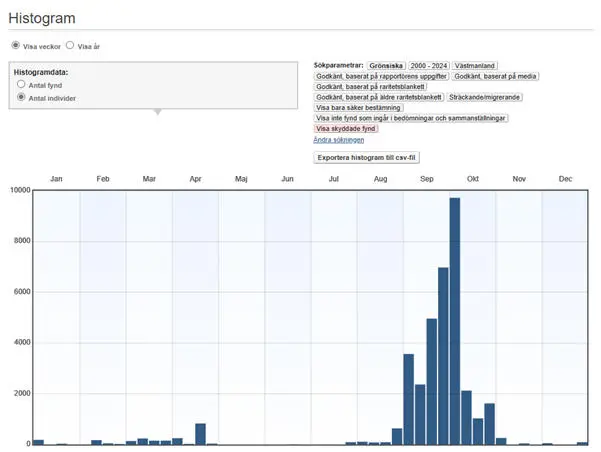Select the 'Visa veckor' radio button
The height and width of the screenshot is (452, 601).
tap(15, 46)
